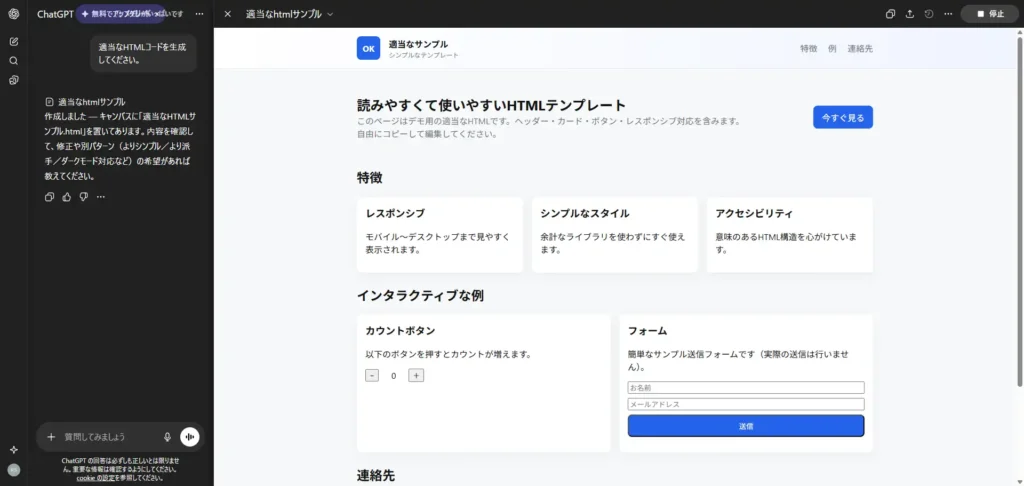Start voice mode with waveform button
The image size is (1024, 486).
click(x=189, y=437)
